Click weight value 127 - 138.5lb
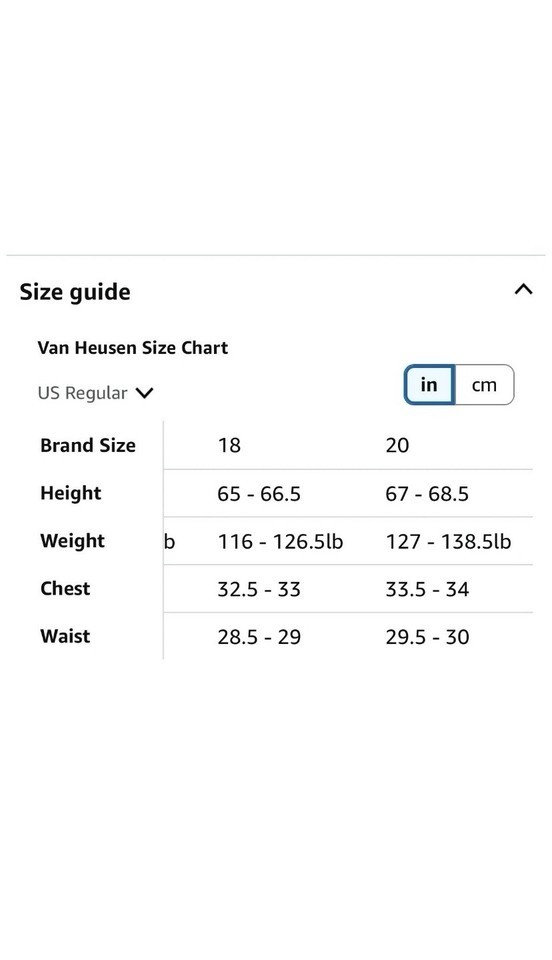 (x=448, y=541)
